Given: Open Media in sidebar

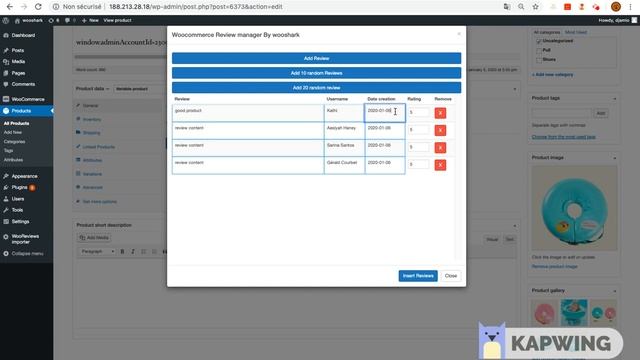Looking at the screenshot, I should click(18, 62).
